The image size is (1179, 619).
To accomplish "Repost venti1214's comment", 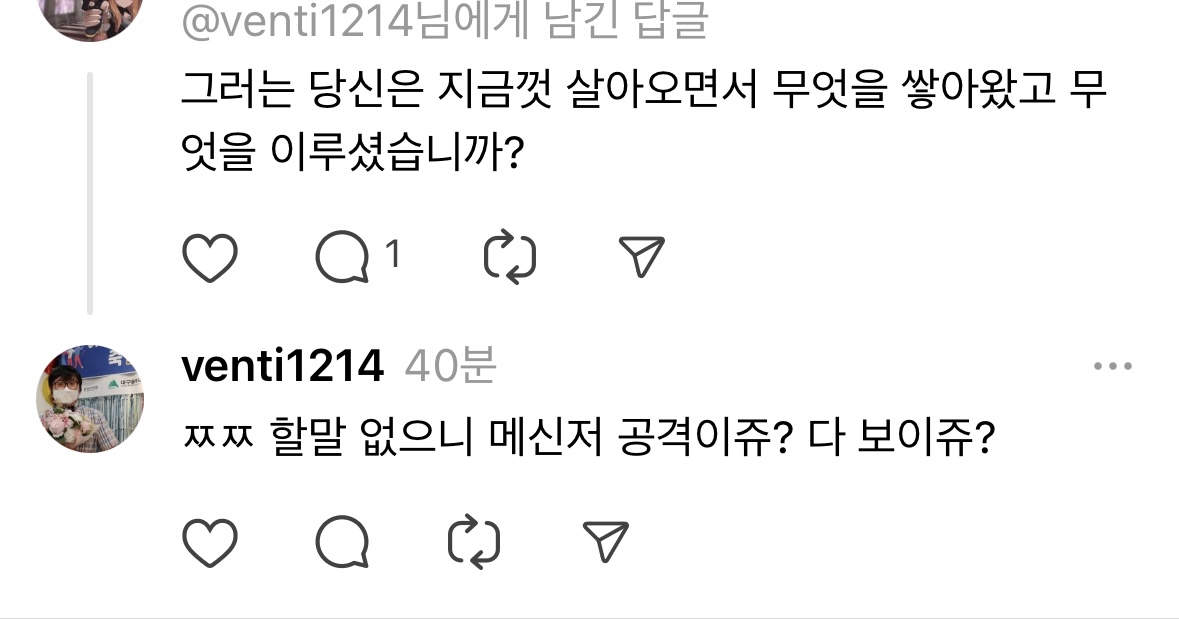I will (474, 544).
